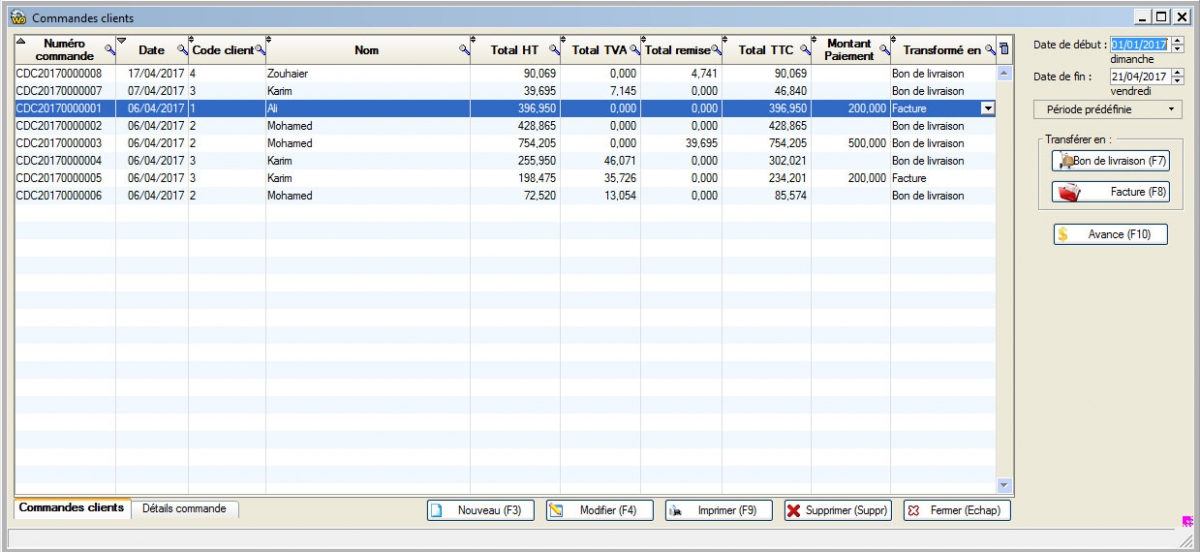Screen dimensions: 1200x552
Task: Expand the Facture dropdown in selected row
Action: pyautogui.click(x=988, y=108)
